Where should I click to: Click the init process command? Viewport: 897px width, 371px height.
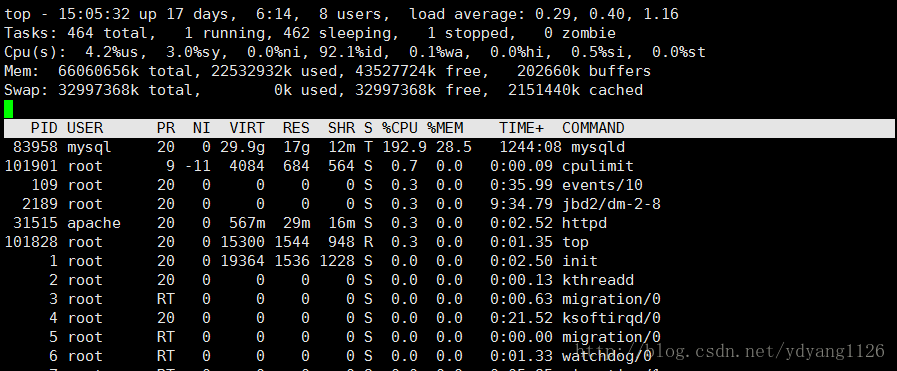(580, 261)
